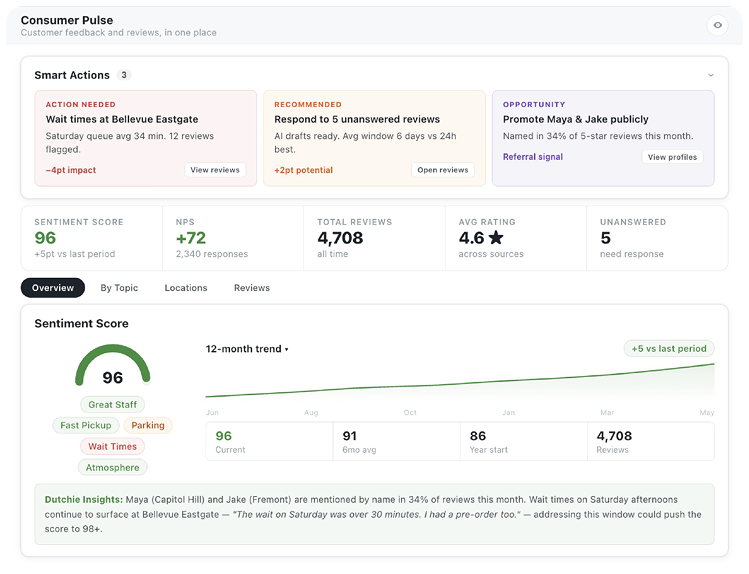Switch to the By Topic tab
This screenshot has width=749, height=574.
pos(119,288)
